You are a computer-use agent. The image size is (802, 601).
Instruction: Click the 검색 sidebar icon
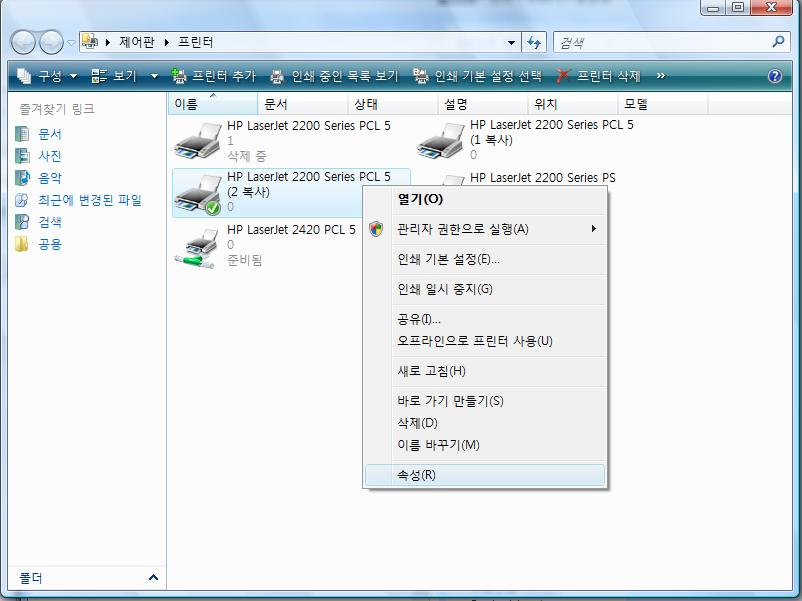click(x=22, y=222)
